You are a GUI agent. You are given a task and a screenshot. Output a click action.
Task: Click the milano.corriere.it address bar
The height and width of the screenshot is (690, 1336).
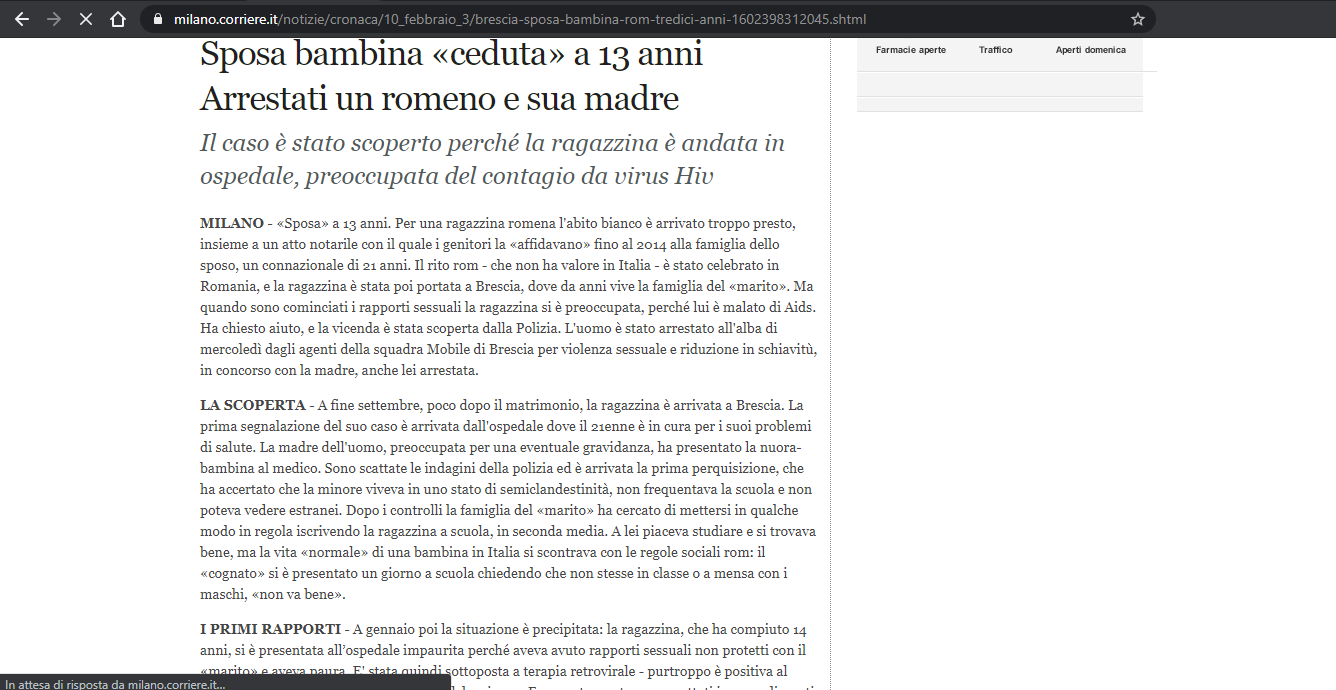coord(520,19)
